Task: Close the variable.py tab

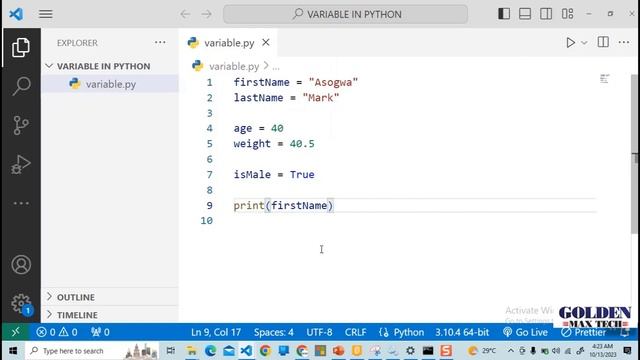Action: (266, 42)
